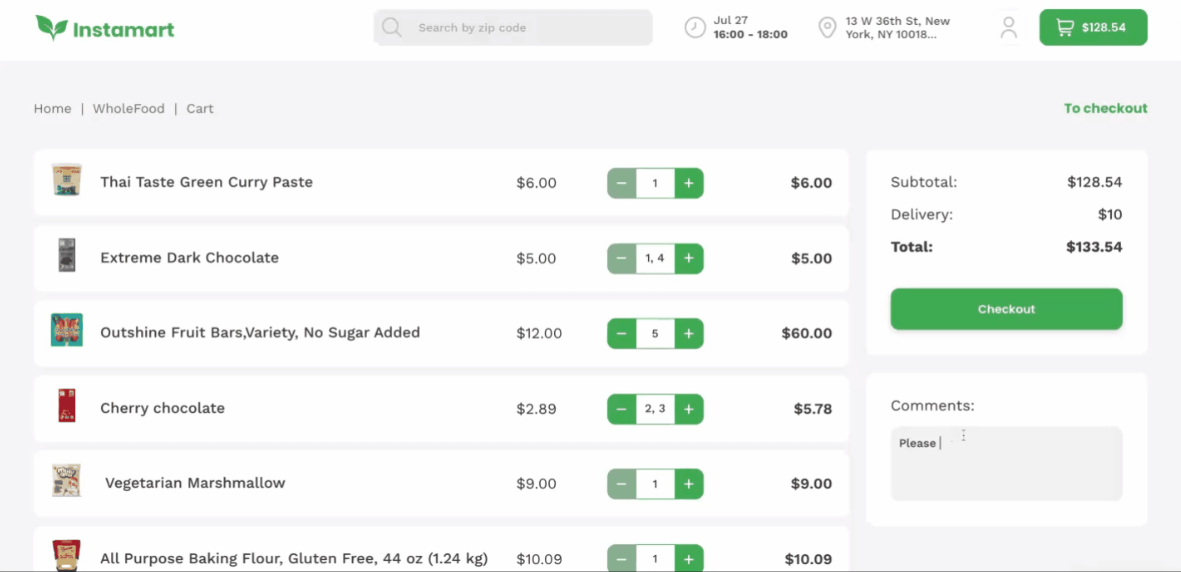Decrease Extreme Dark Chocolate quantity
This screenshot has width=1181, height=572.
[x=621, y=258]
